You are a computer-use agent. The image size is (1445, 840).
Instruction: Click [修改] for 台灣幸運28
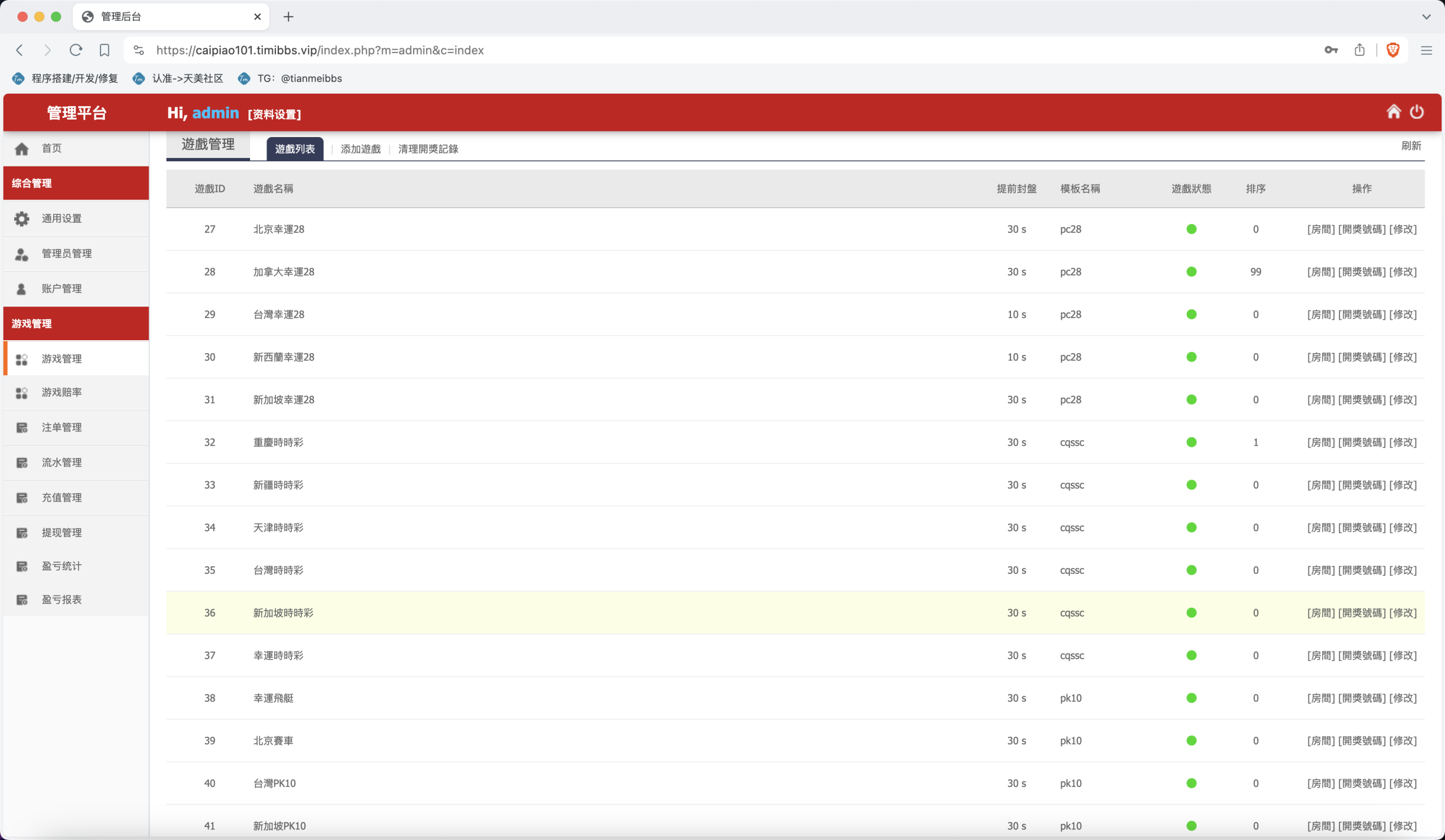1403,315
